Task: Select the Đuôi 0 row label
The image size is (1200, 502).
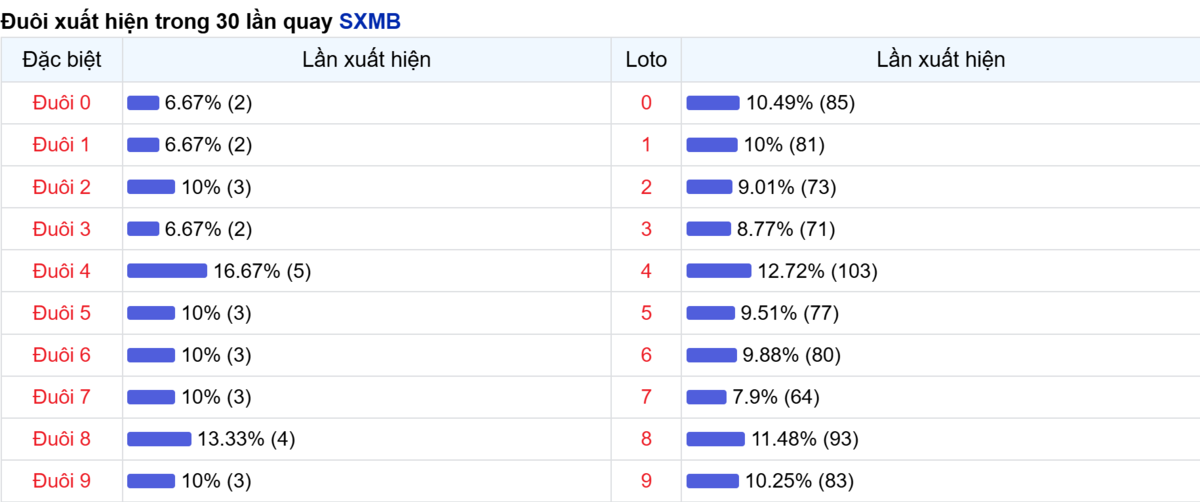Action: tap(61, 103)
